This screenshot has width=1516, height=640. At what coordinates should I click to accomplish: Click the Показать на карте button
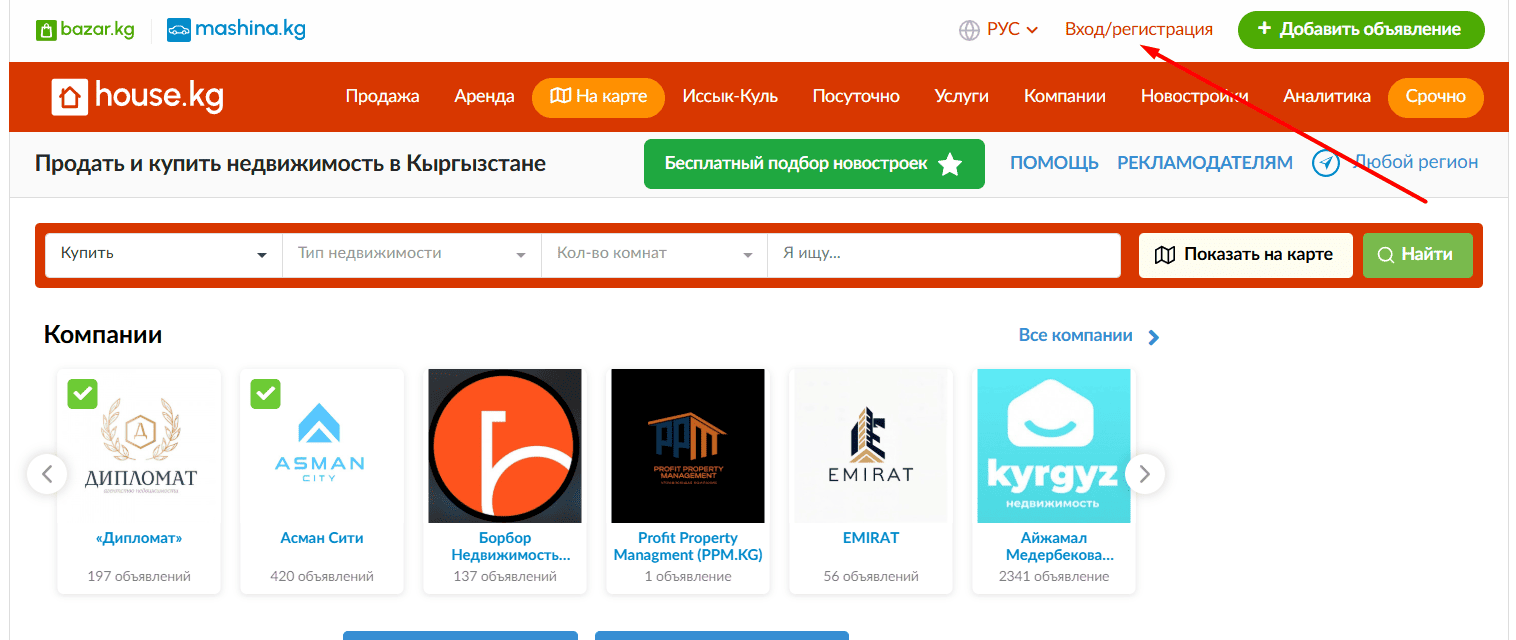[1245, 255]
